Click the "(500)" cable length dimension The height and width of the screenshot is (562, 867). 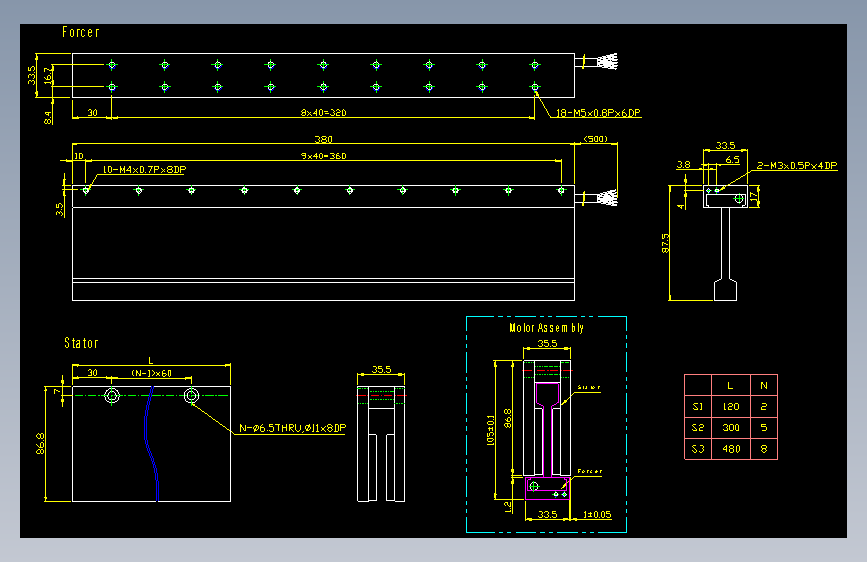[596, 139]
